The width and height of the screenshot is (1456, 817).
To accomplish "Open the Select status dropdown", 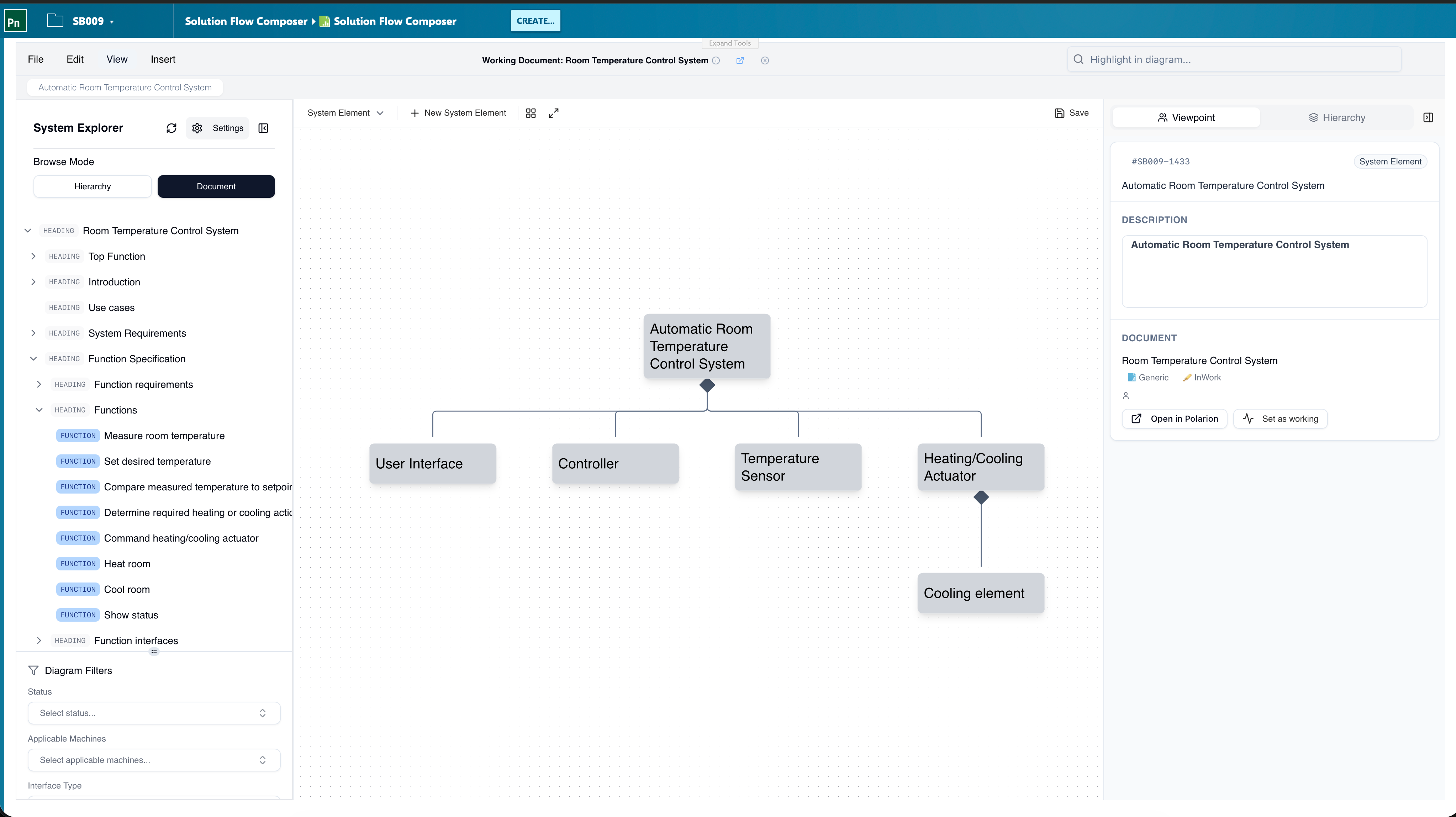I will 154,713.
